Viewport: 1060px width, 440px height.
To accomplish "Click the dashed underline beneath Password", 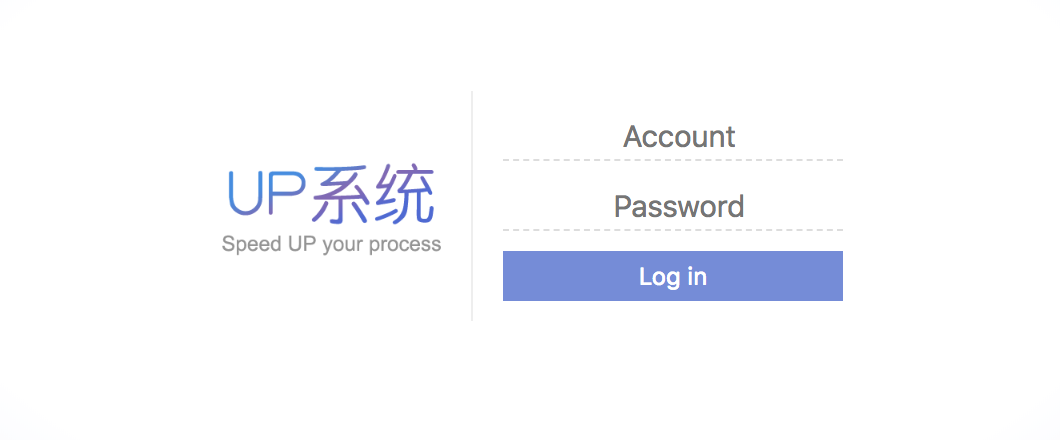I will (673, 230).
